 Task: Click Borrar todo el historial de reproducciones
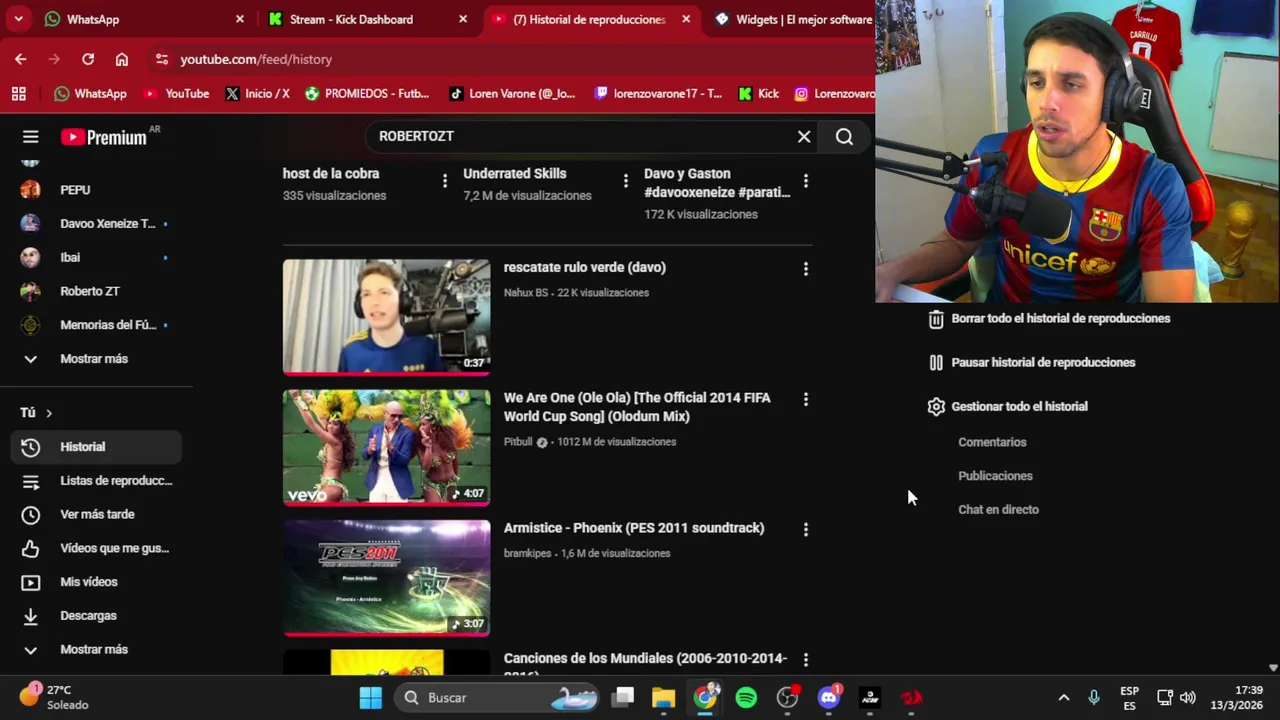pos(1060,319)
